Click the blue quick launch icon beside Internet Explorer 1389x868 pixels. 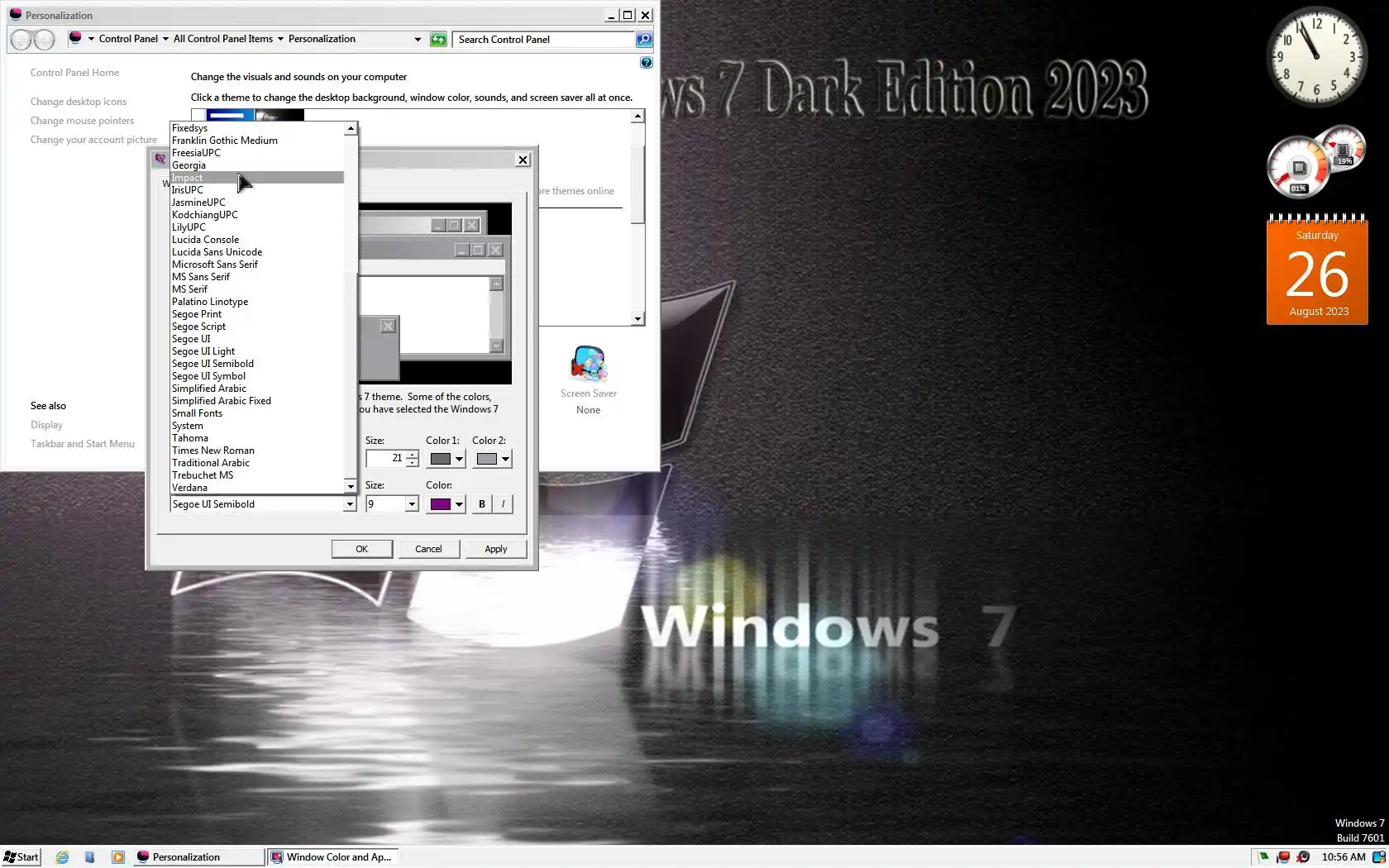pos(90,857)
